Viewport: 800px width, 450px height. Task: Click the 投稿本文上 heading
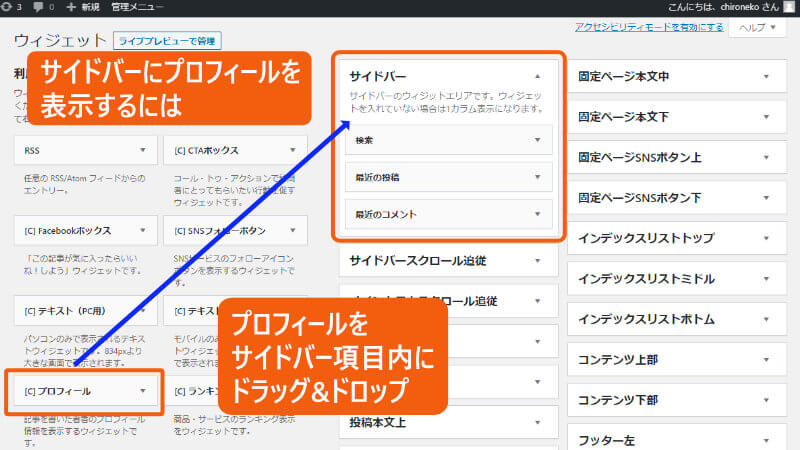point(378,422)
